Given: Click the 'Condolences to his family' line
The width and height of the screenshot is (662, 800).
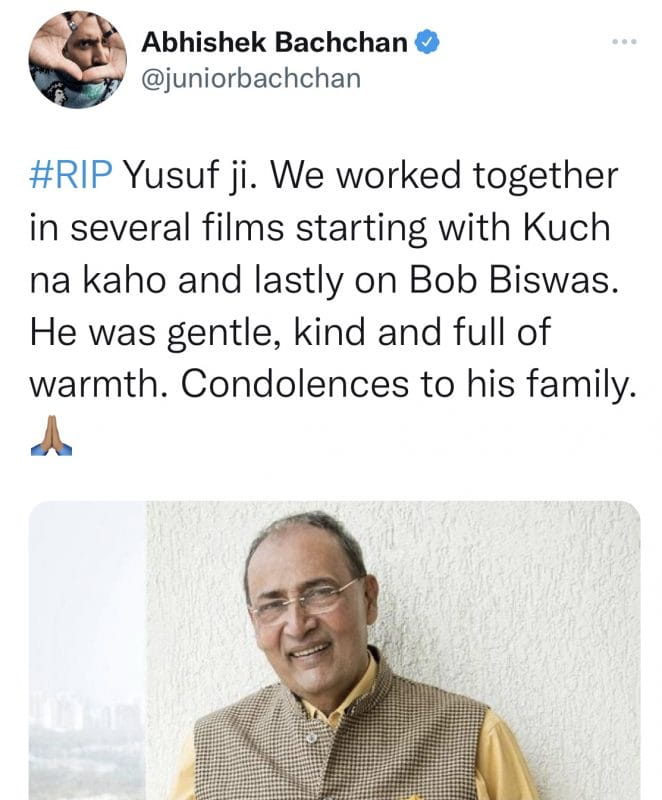Looking at the screenshot, I should tap(409, 383).
